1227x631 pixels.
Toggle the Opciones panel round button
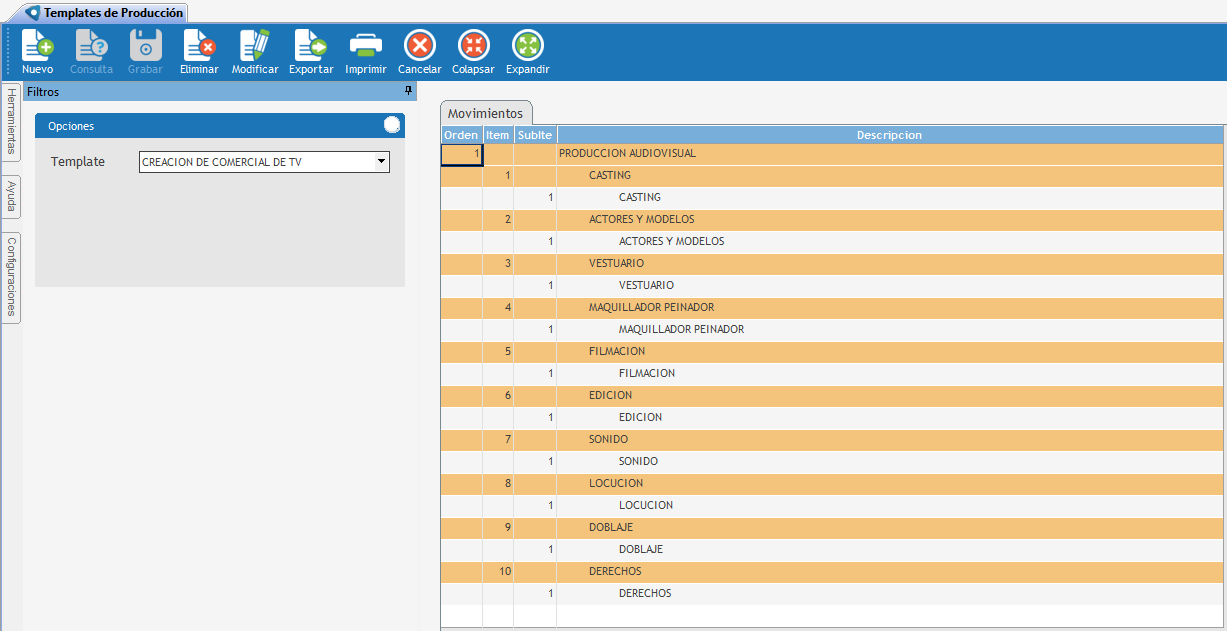(x=392, y=125)
